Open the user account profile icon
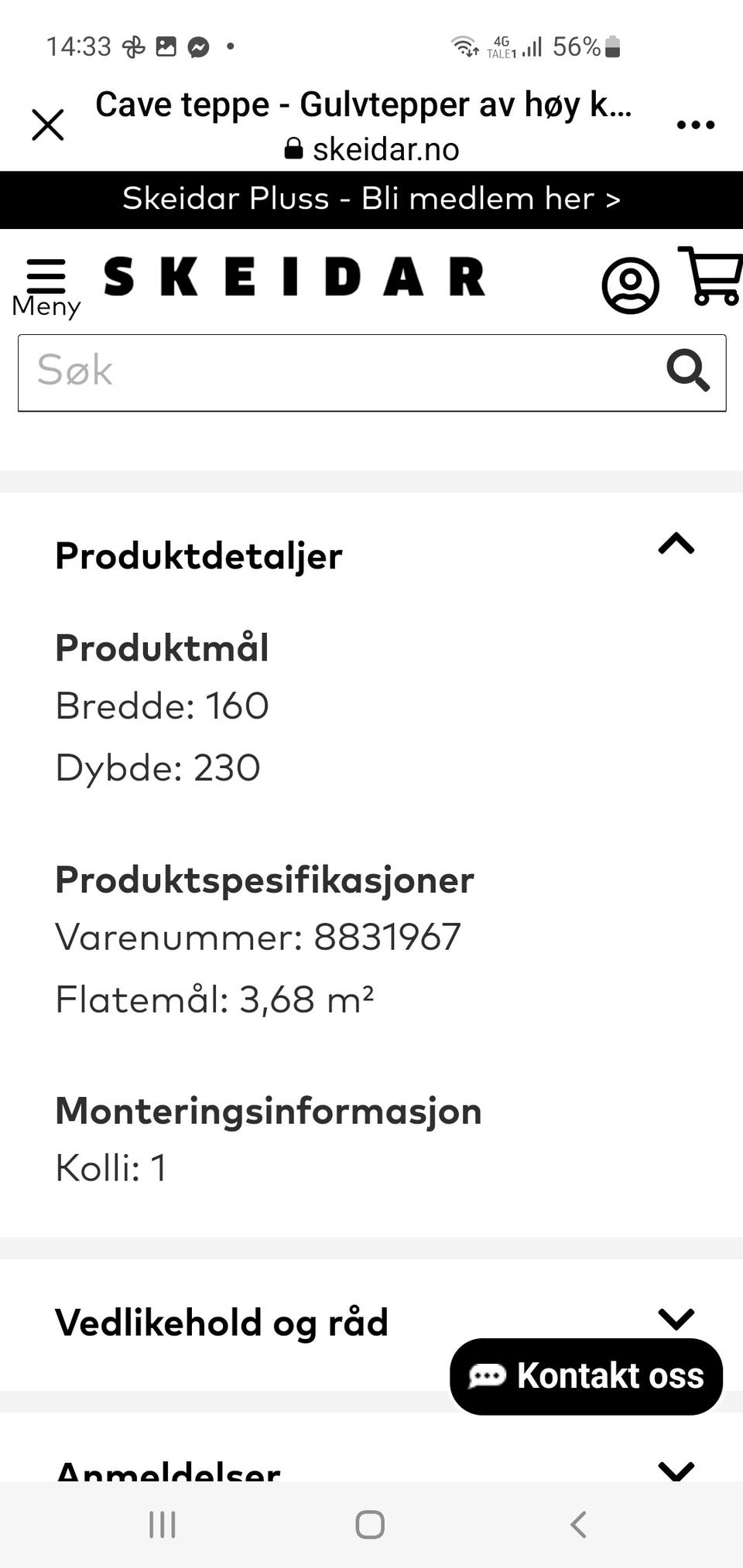Viewport: 743px width, 1568px height. click(x=630, y=285)
